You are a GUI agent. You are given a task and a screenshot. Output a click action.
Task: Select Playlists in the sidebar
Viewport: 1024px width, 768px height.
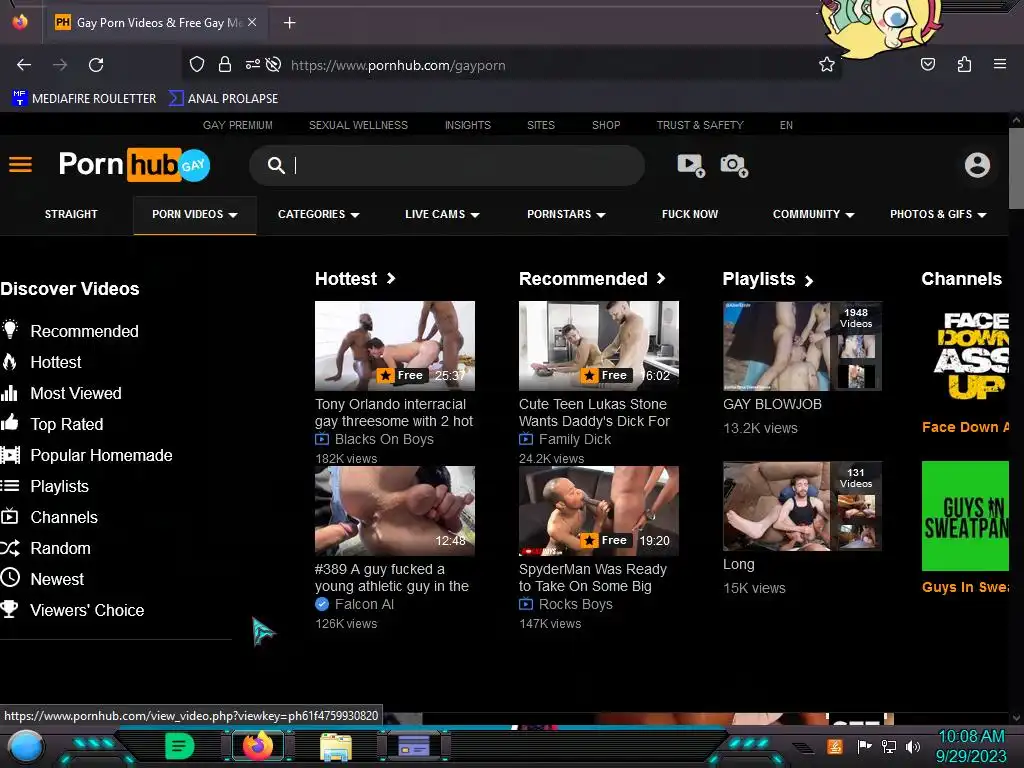pos(59,486)
